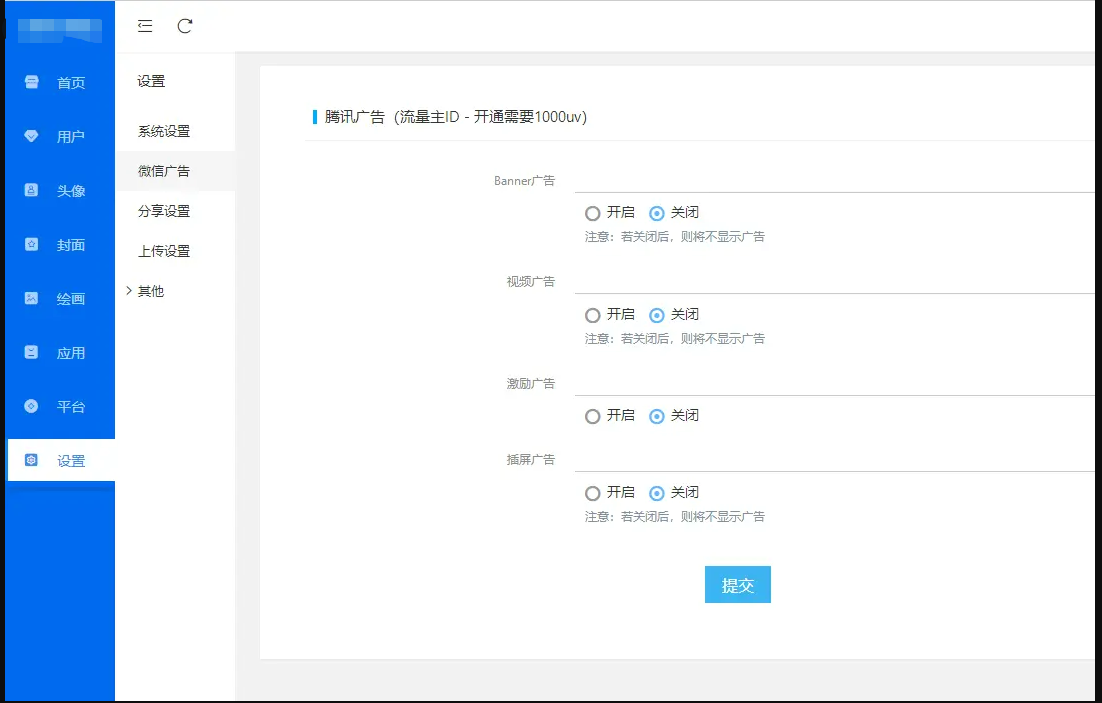Click the 插屏广告 field label

coord(531,460)
